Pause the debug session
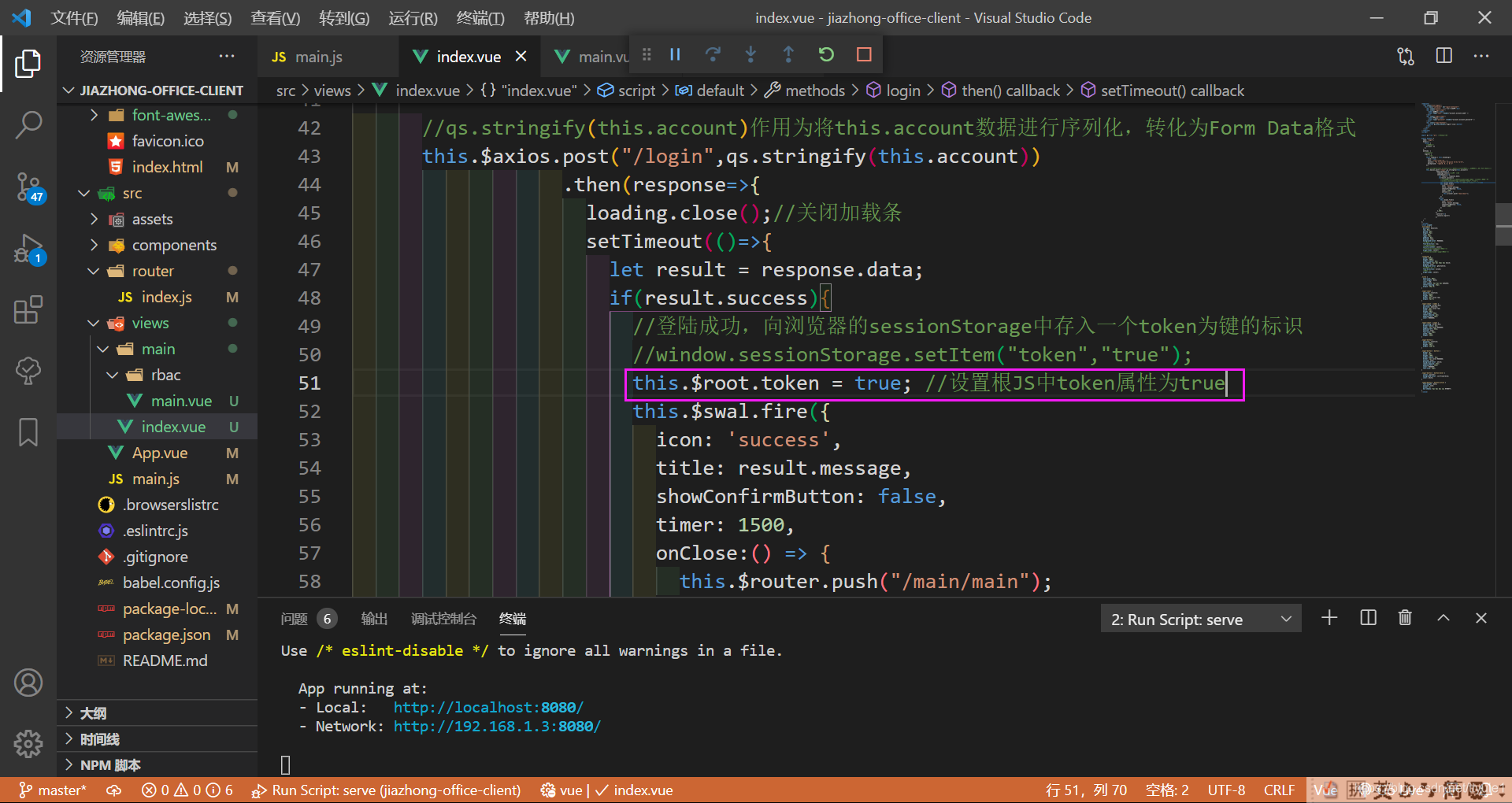This screenshot has width=1512, height=803. point(675,54)
